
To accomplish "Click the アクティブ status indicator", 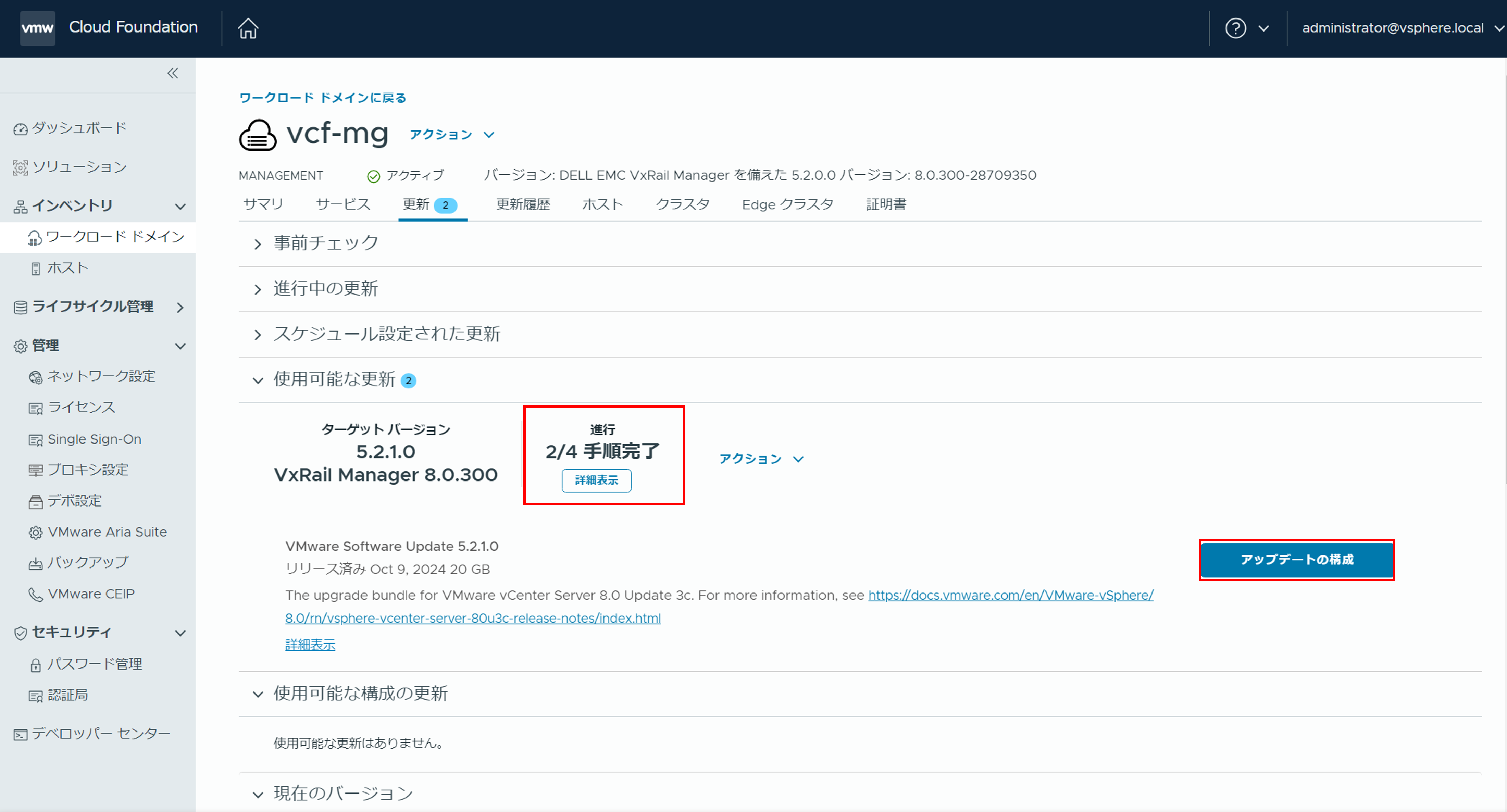I will point(405,175).
